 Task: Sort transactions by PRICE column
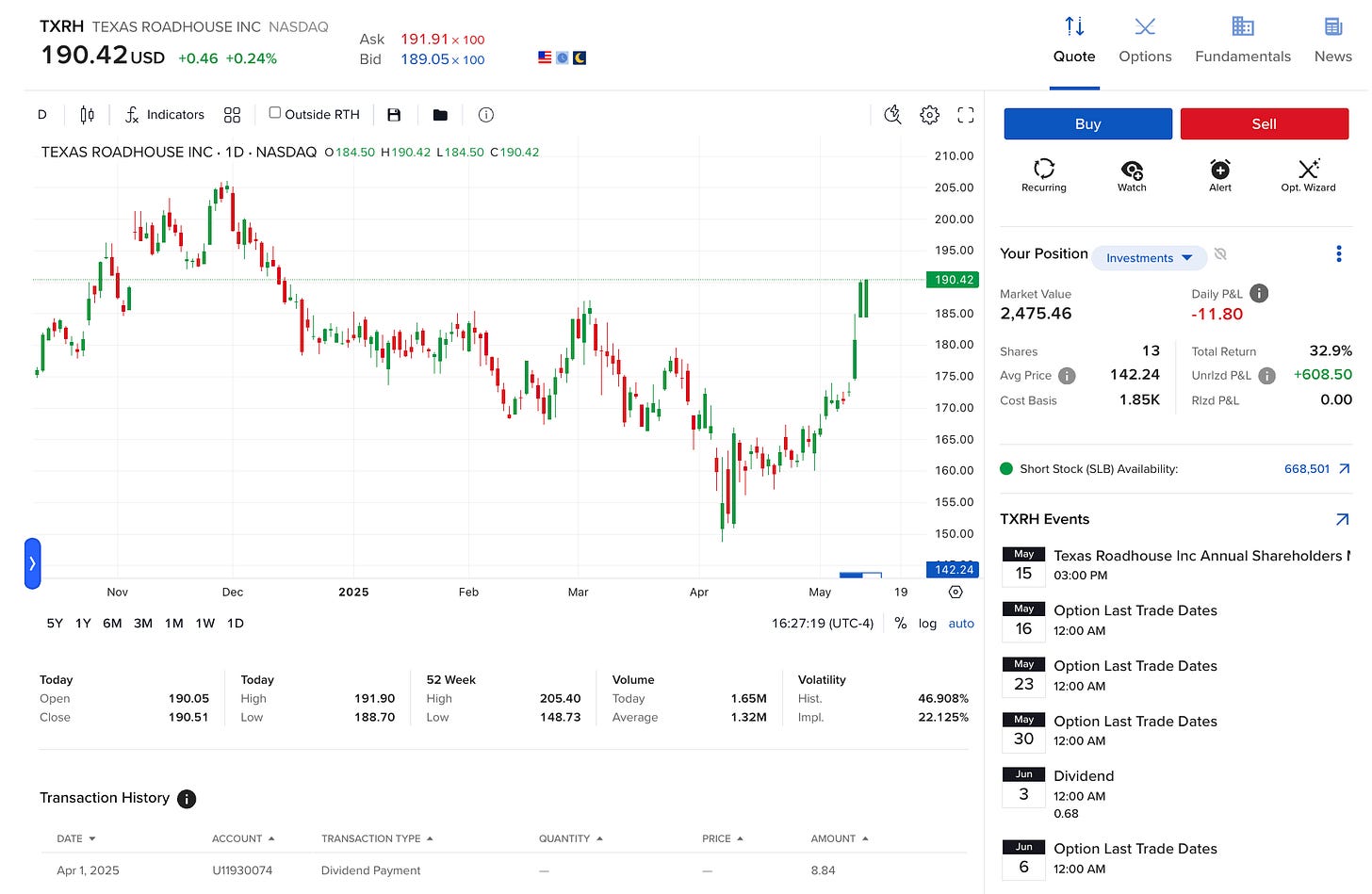point(723,838)
